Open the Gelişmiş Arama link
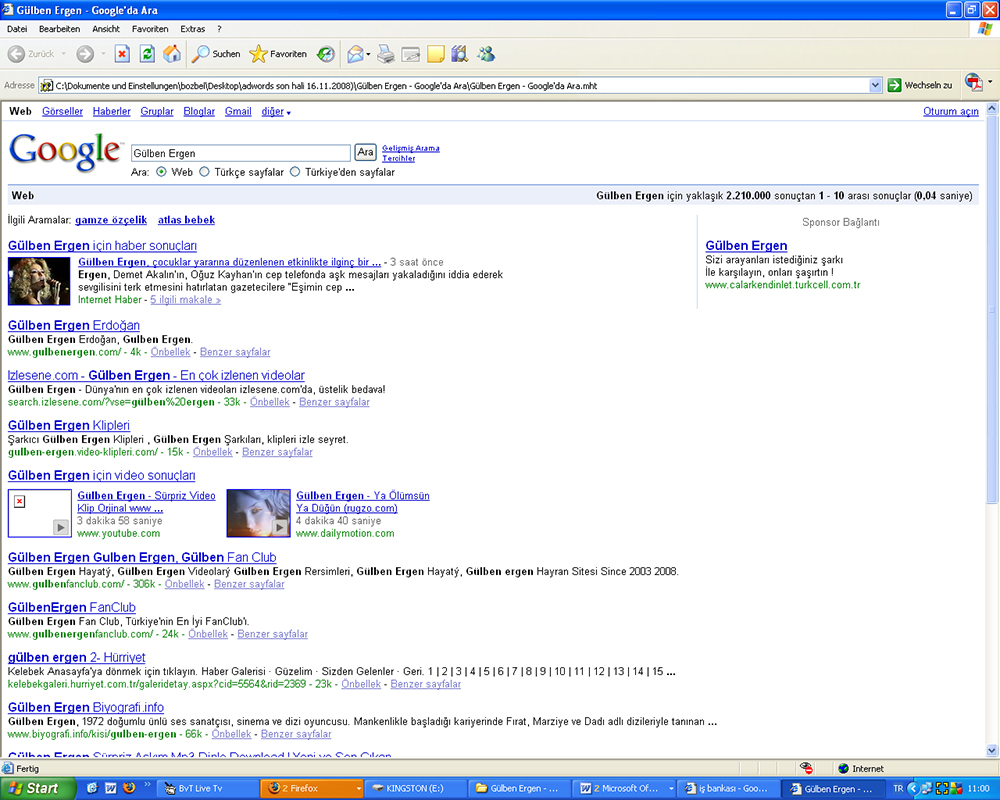 (411, 148)
